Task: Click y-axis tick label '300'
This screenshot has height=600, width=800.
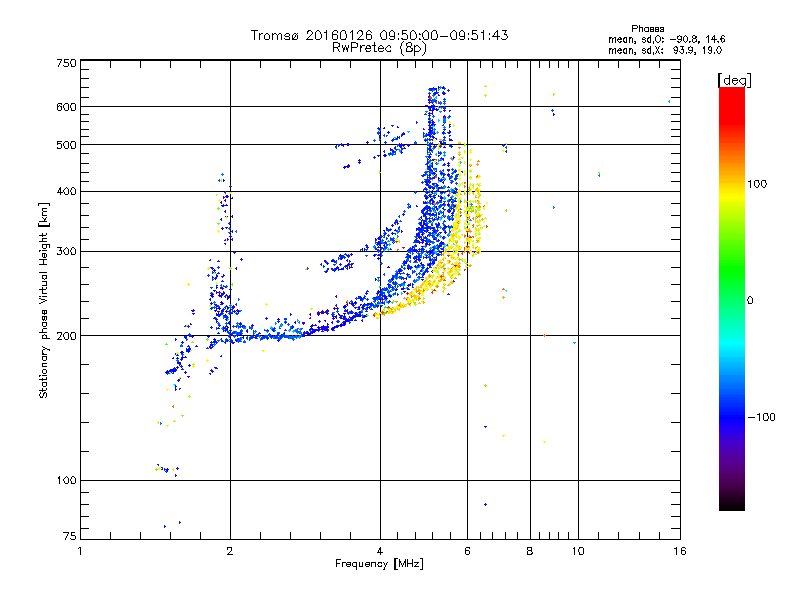Action: [x=66, y=251]
